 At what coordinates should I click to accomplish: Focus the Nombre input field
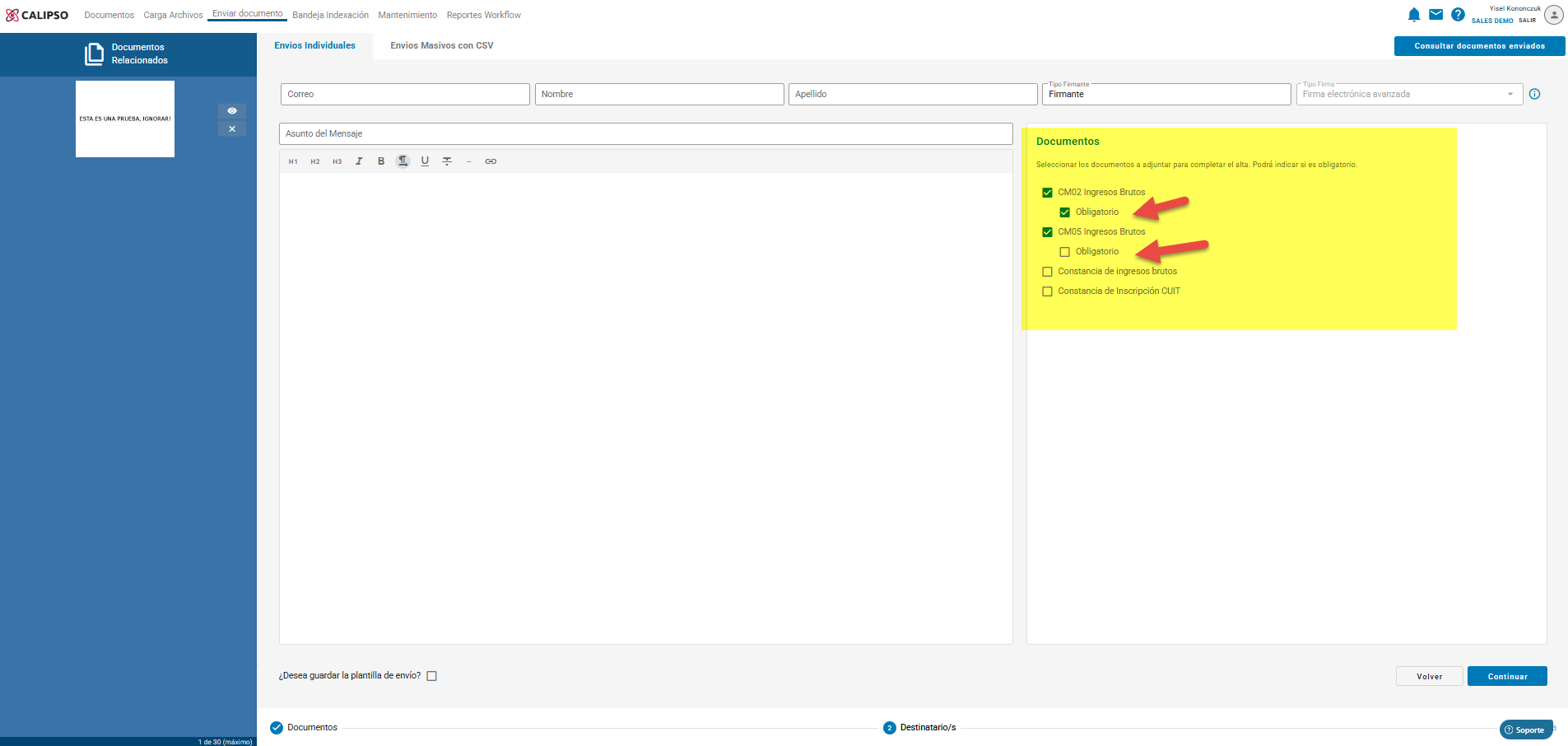click(x=659, y=94)
